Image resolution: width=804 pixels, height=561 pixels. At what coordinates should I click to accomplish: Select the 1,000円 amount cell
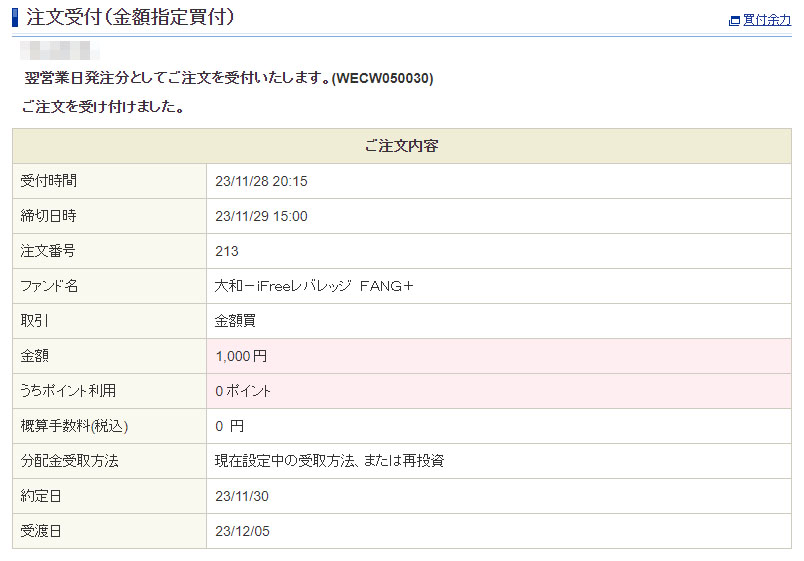(241, 356)
